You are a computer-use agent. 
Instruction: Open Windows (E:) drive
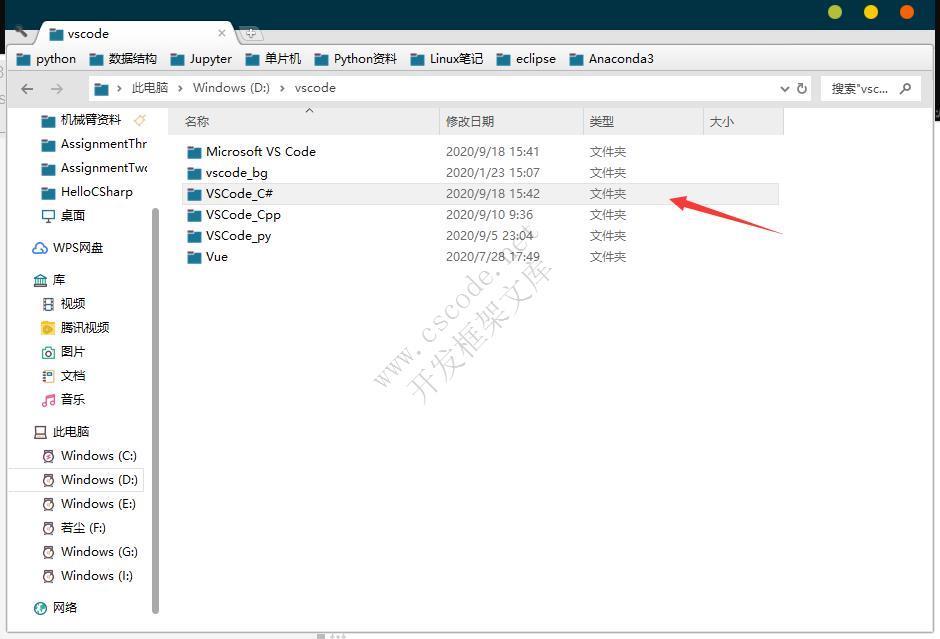click(x=90, y=504)
